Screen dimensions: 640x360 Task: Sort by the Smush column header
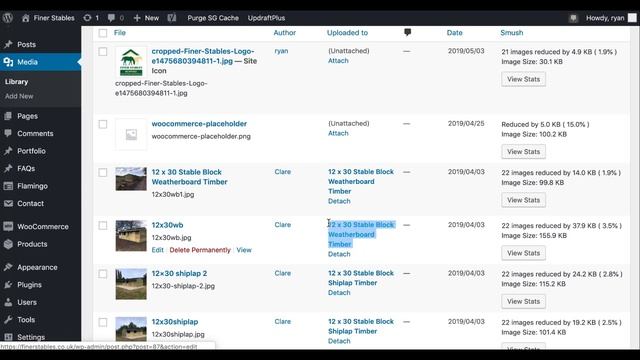coord(512,33)
